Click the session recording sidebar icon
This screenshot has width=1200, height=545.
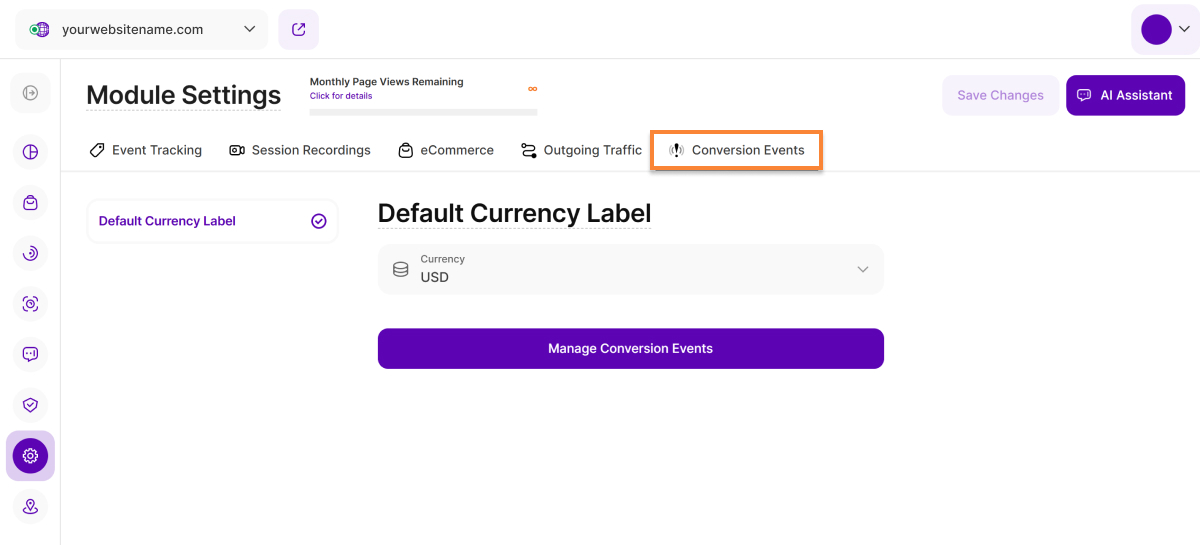pyautogui.click(x=30, y=303)
